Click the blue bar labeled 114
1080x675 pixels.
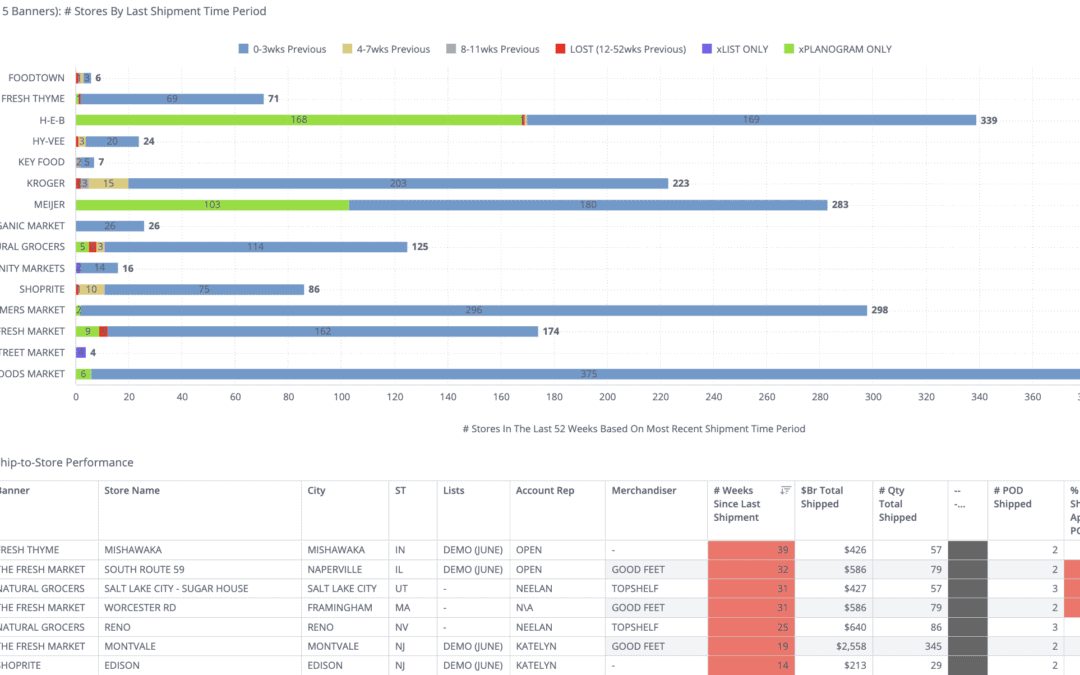point(256,247)
